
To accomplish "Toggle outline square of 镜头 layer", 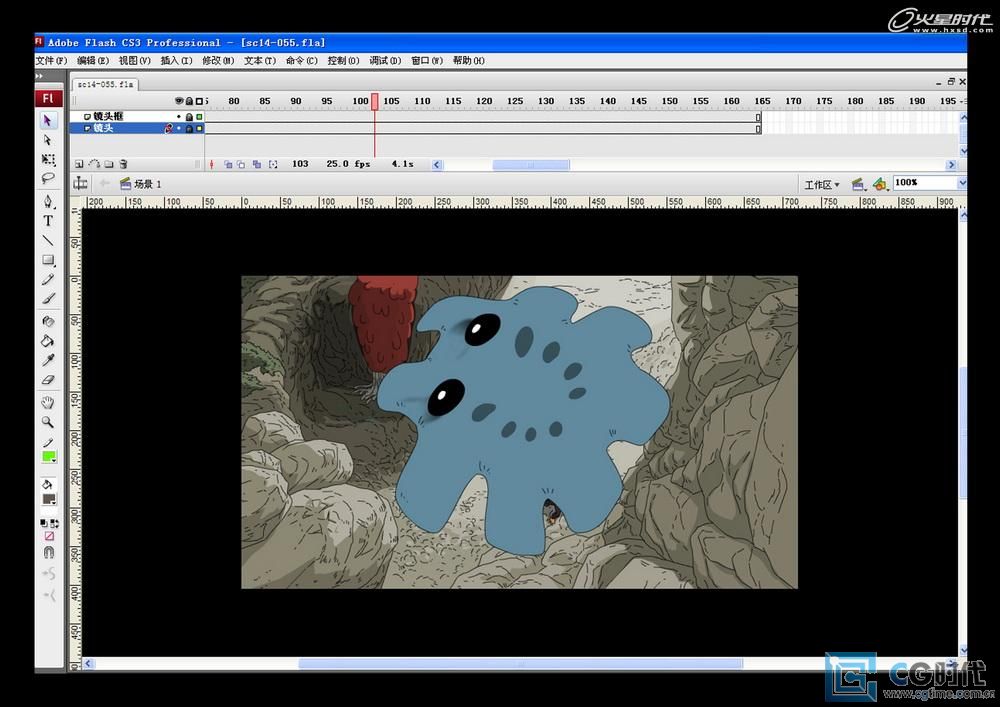I will tap(200, 129).
